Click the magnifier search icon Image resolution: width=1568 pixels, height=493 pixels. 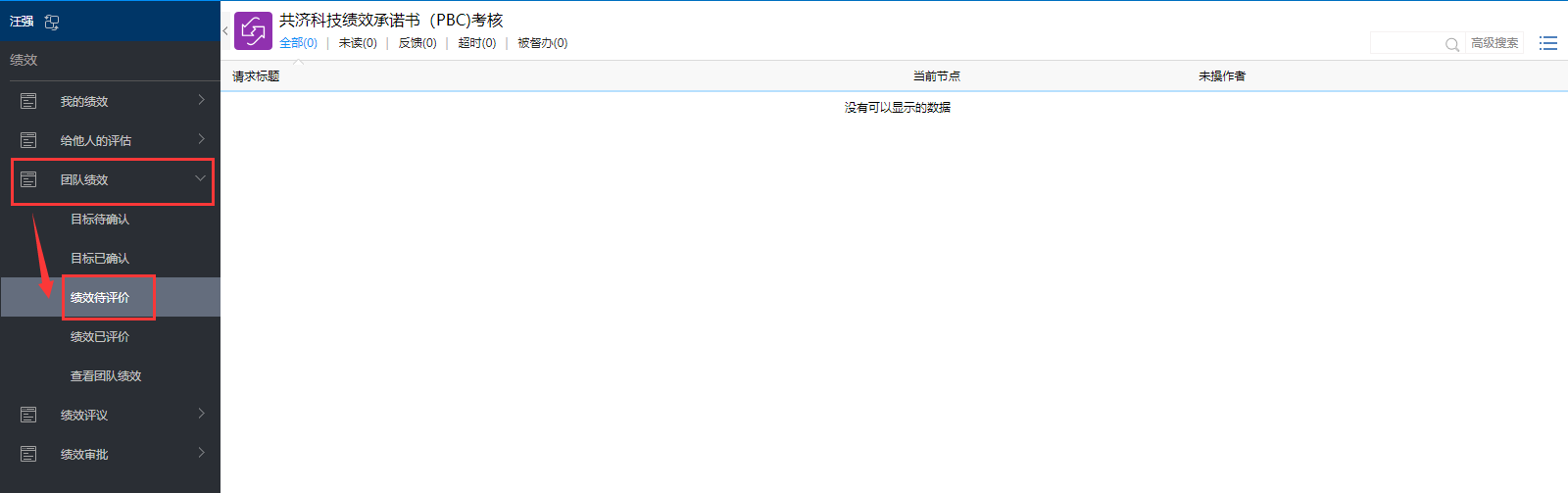(x=1451, y=44)
